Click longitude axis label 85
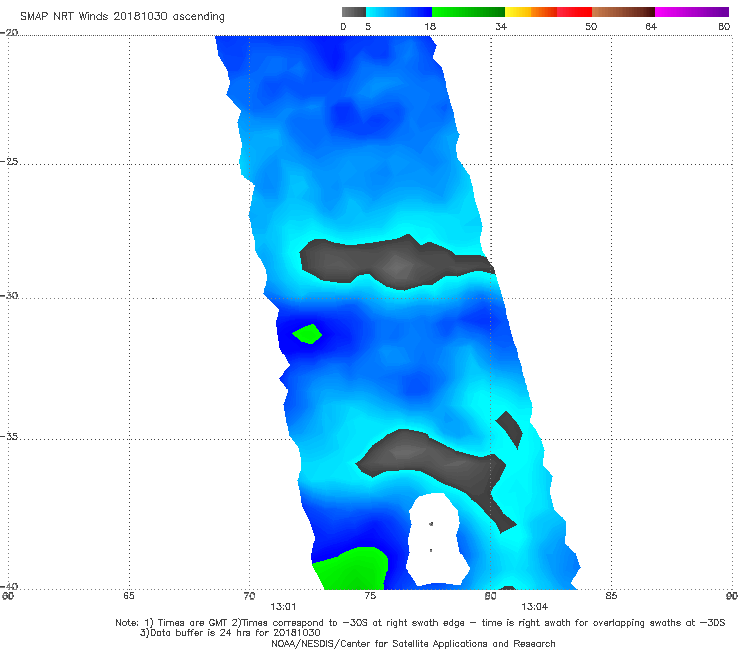The image size is (740, 650). point(611,596)
